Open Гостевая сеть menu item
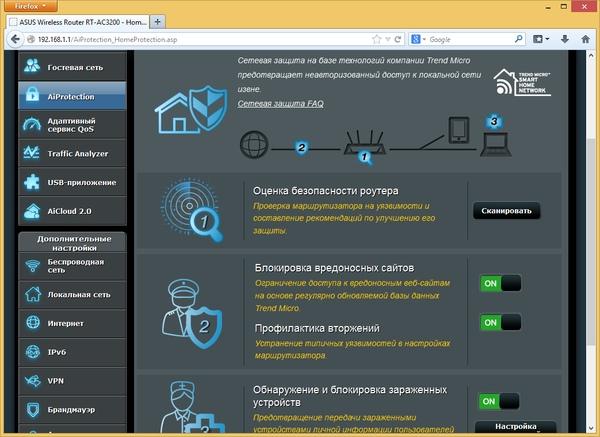600x437 pixels. (72, 66)
